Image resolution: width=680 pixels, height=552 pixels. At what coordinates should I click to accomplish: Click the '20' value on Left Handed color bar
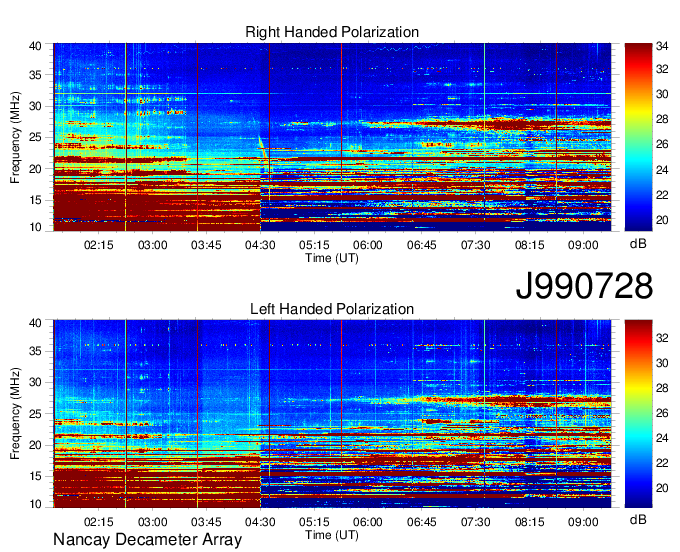[x=662, y=488]
